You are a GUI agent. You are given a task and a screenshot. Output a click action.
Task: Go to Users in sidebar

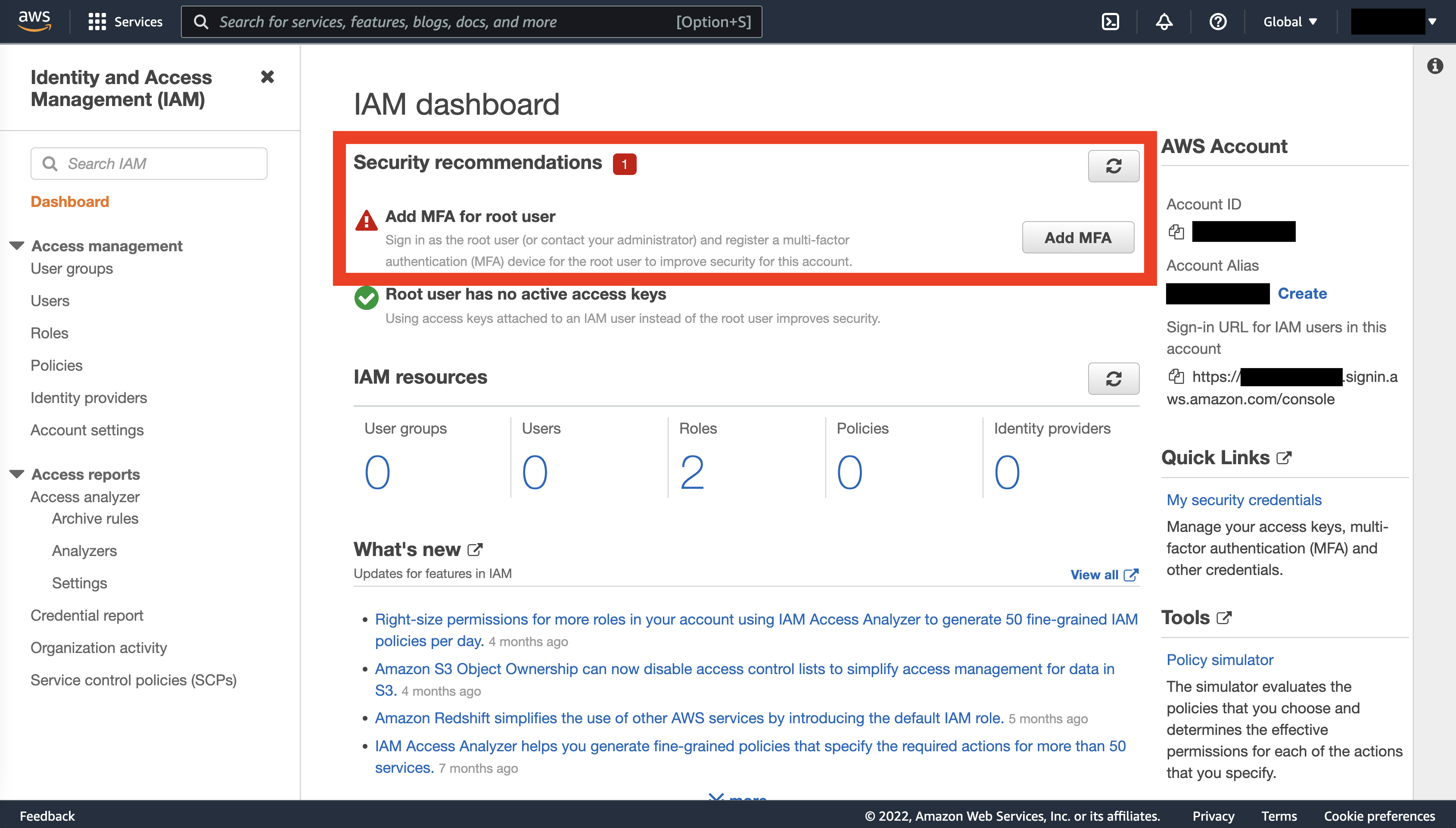pyautogui.click(x=50, y=301)
